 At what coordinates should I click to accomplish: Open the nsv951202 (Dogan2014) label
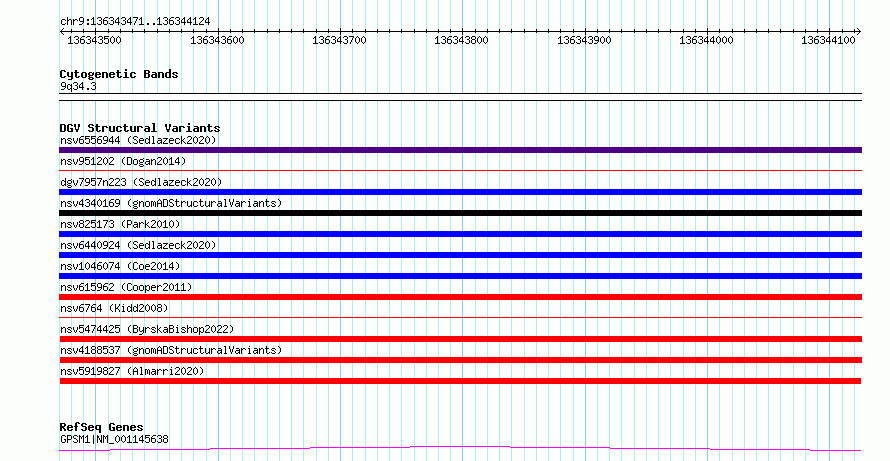click(123, 161)
